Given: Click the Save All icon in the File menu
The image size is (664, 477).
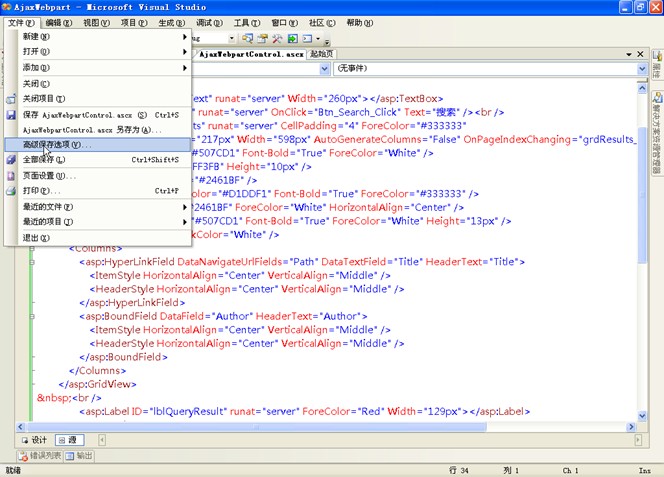Looking at the screenshot, I should pos(11,160).
